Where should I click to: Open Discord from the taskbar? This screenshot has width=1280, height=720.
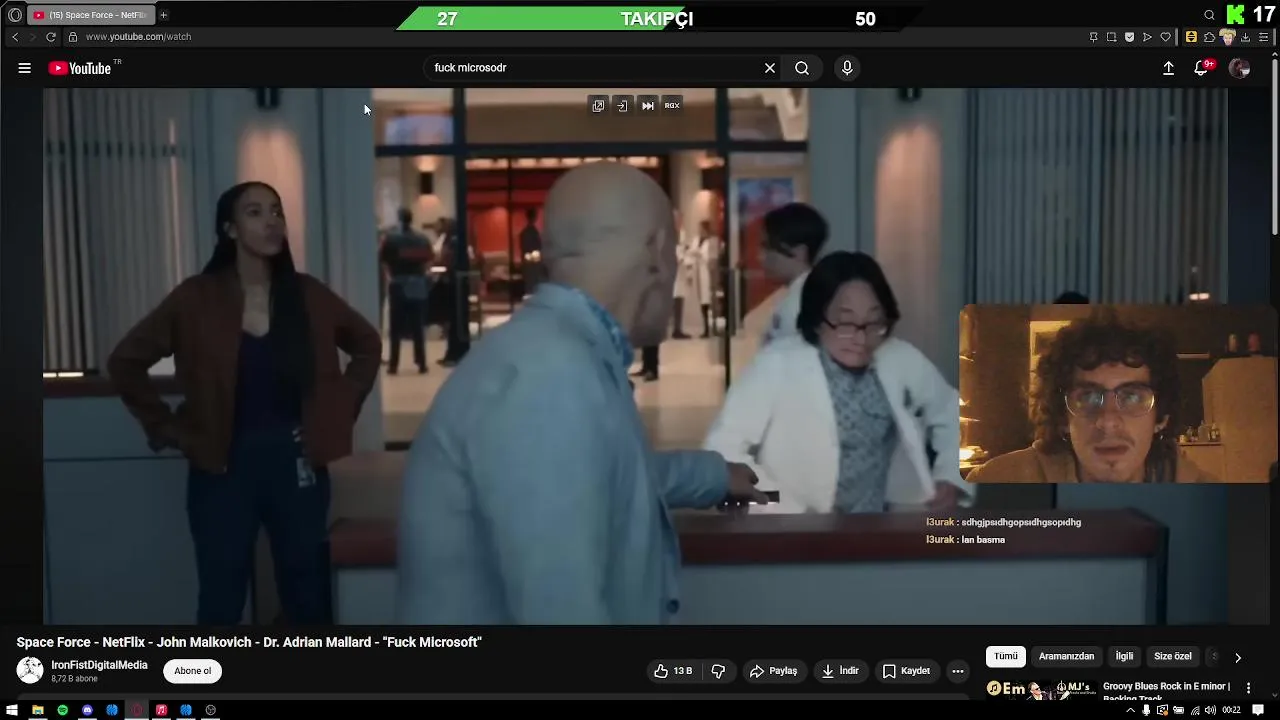coord(87,710)
